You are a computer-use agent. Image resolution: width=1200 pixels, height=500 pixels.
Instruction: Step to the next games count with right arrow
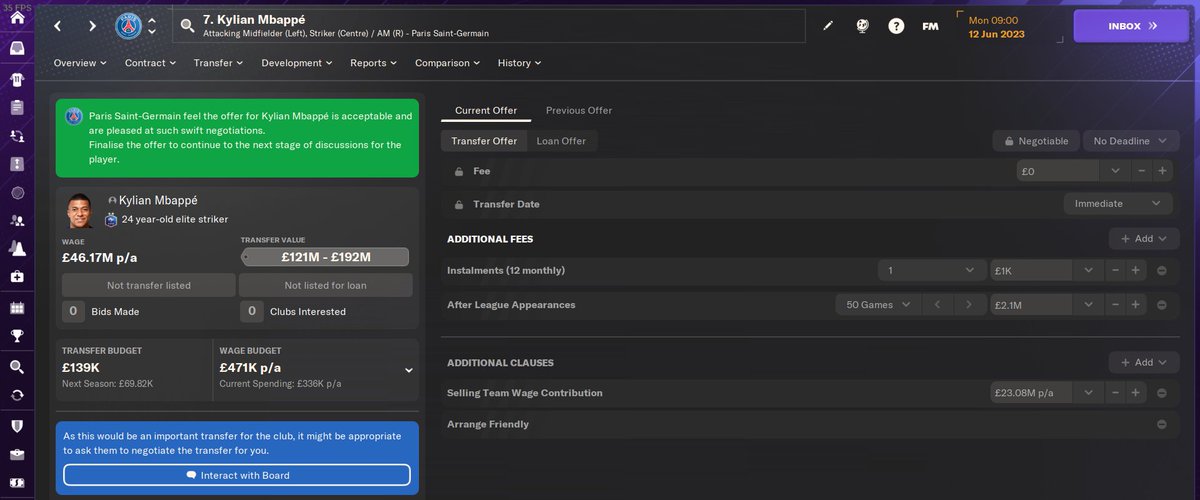pyautogui.click(x=968, y=305)
